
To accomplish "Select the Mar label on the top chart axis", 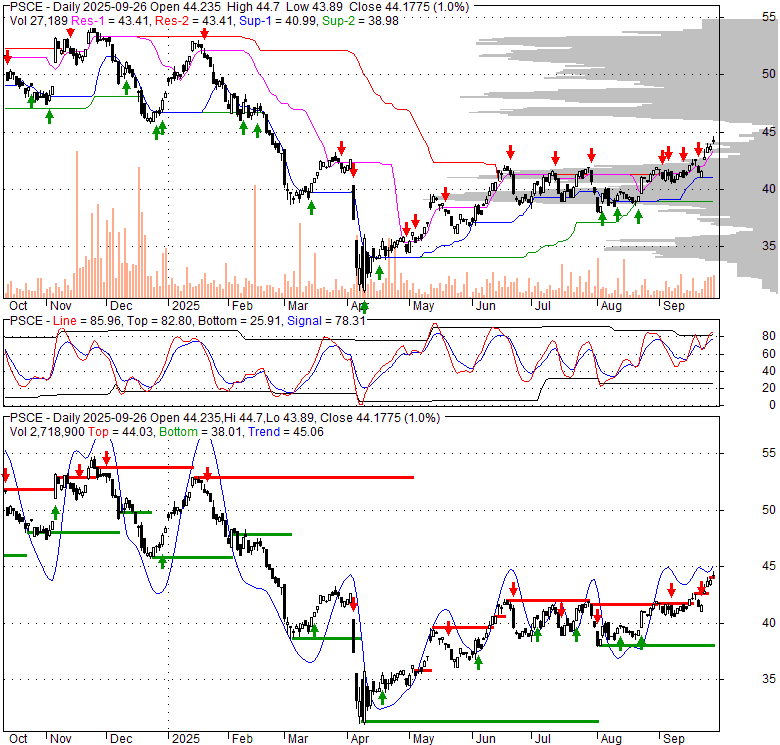I will [297, 306].
